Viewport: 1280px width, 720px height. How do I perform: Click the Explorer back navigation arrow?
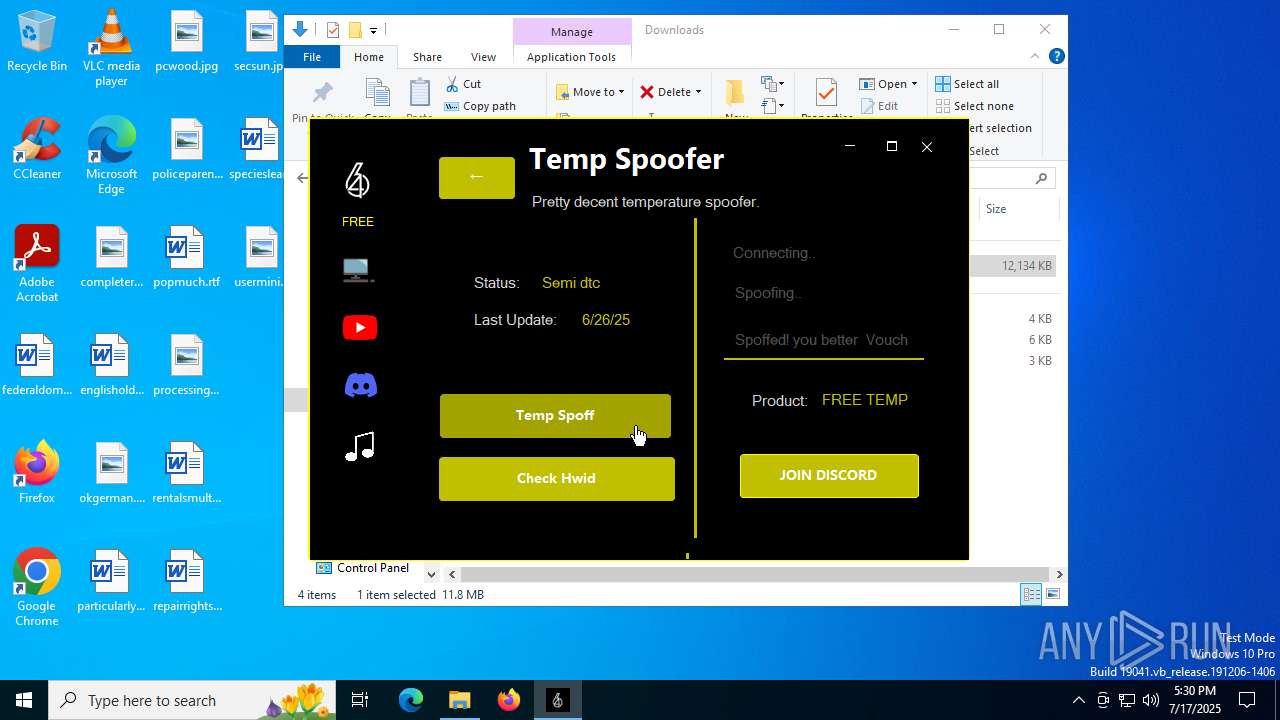303,178
